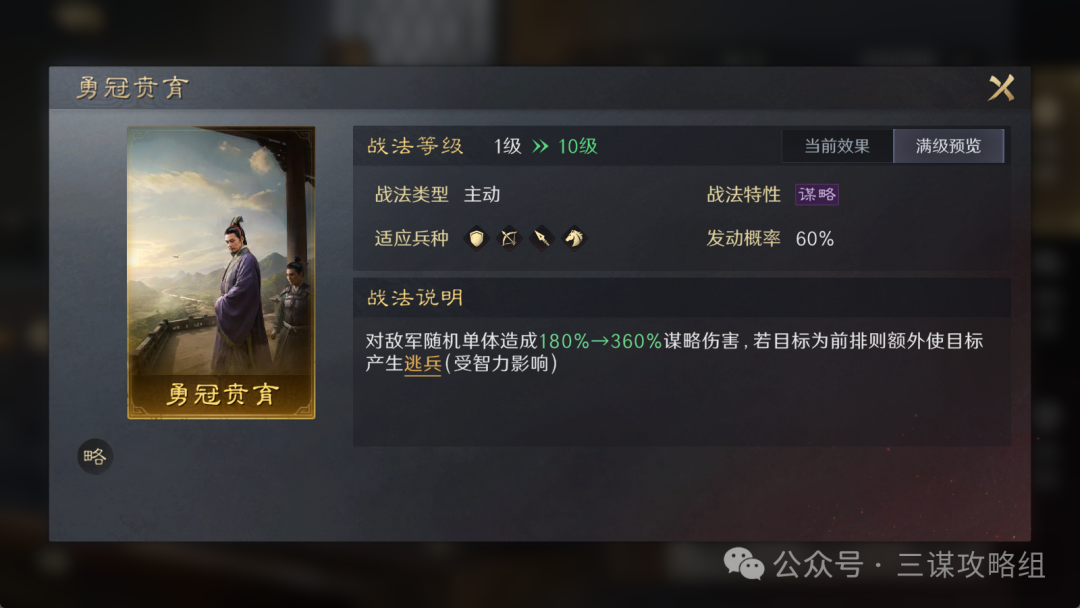
Task: Switch to 当前效果 tab
Action: point(837,146)
